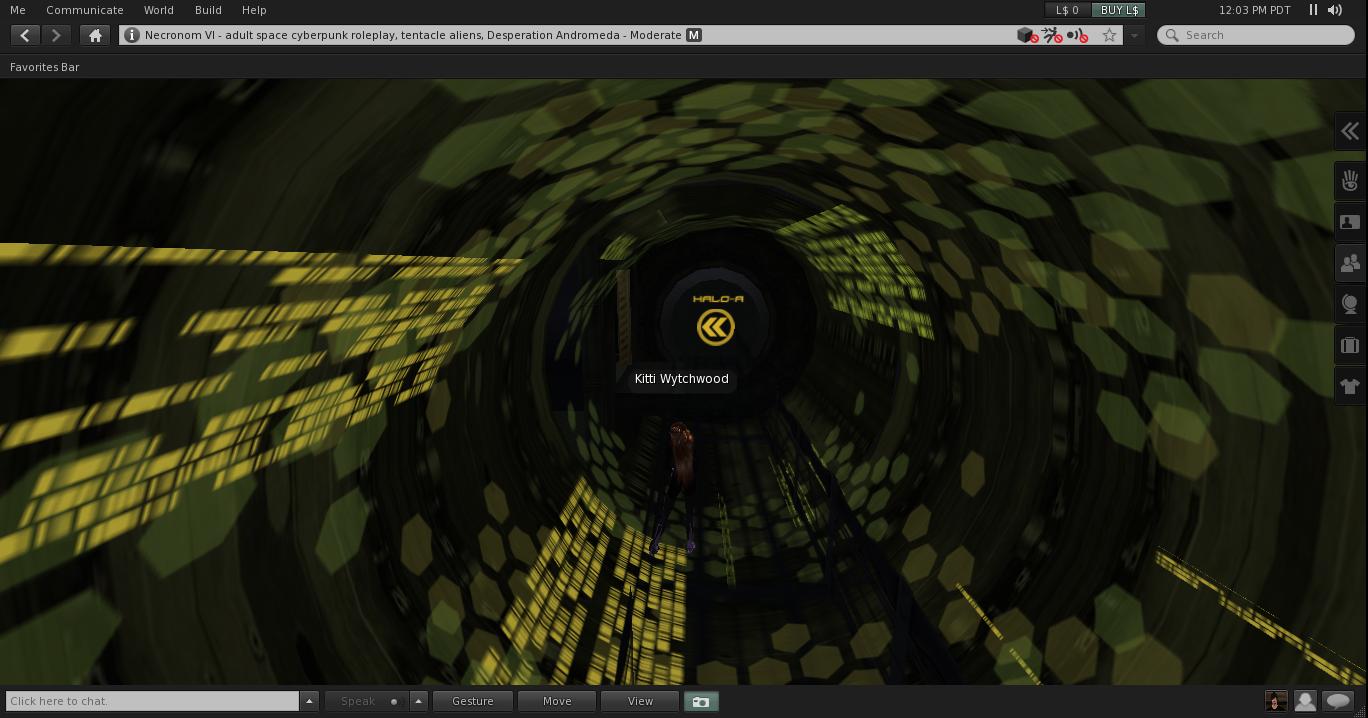Go back with the left arrow navigation button
The image size is (1368, 718).
click(x=25, y=35)
